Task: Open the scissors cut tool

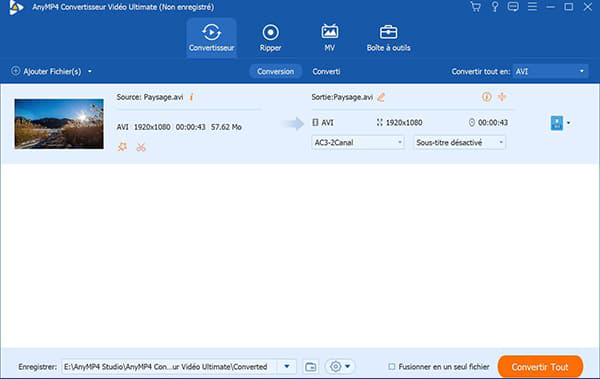Action: click(141, 147)
